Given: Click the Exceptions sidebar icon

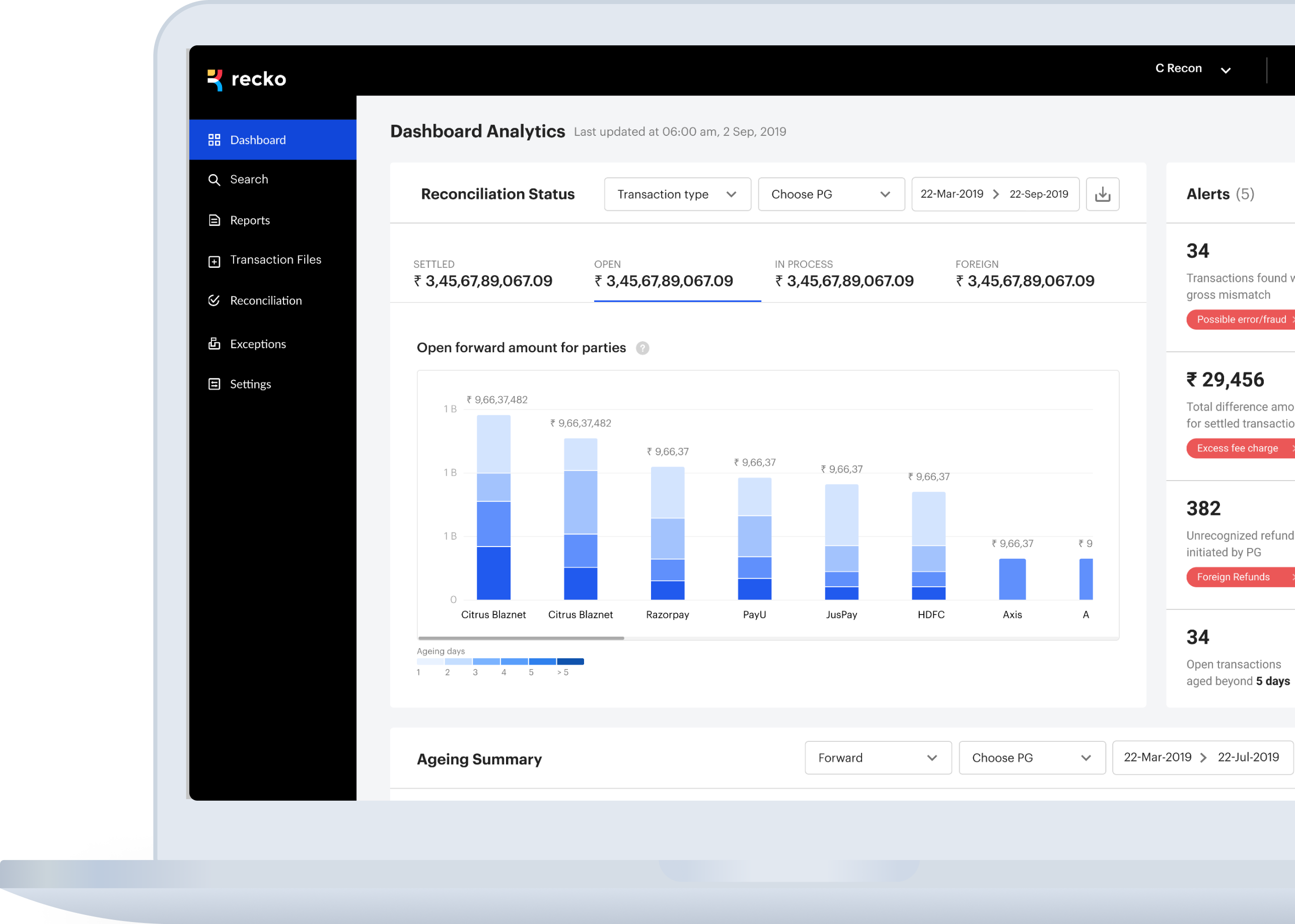Looking at the screenshot, I should pyautogui.click(x=214, y=344).
